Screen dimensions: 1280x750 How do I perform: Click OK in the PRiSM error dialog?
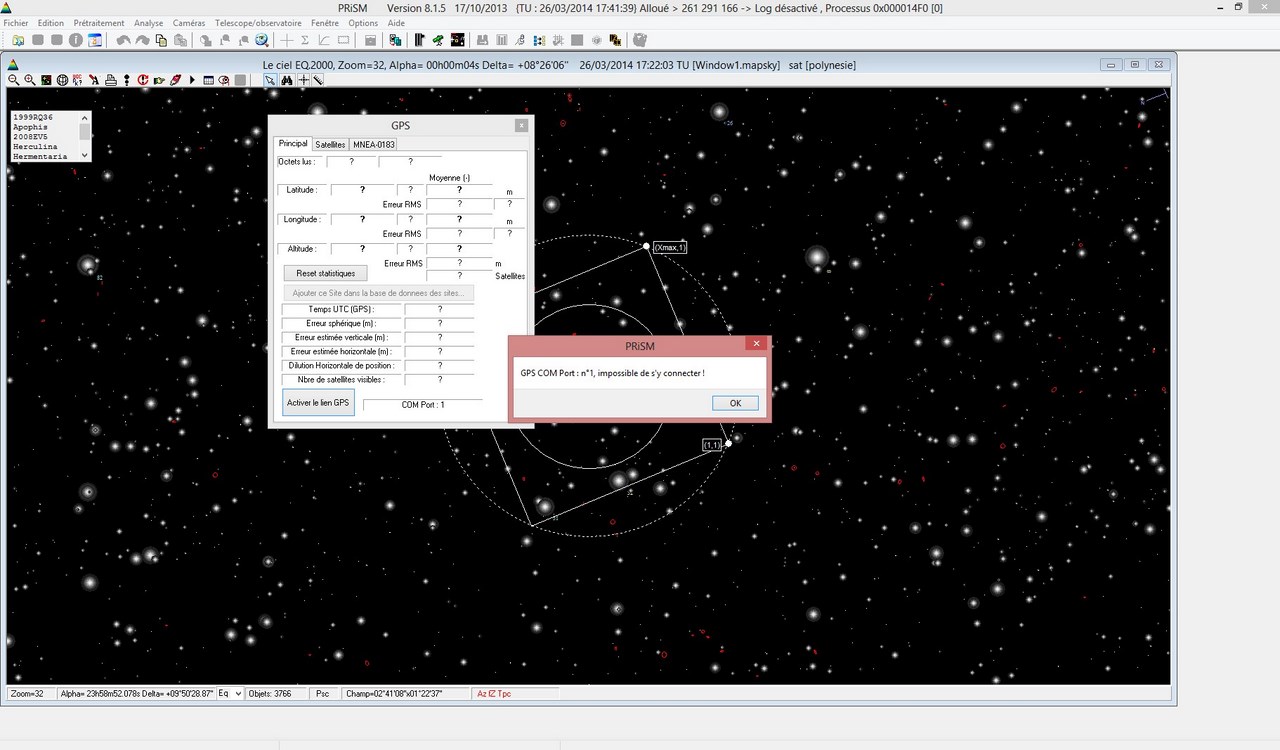735,403
